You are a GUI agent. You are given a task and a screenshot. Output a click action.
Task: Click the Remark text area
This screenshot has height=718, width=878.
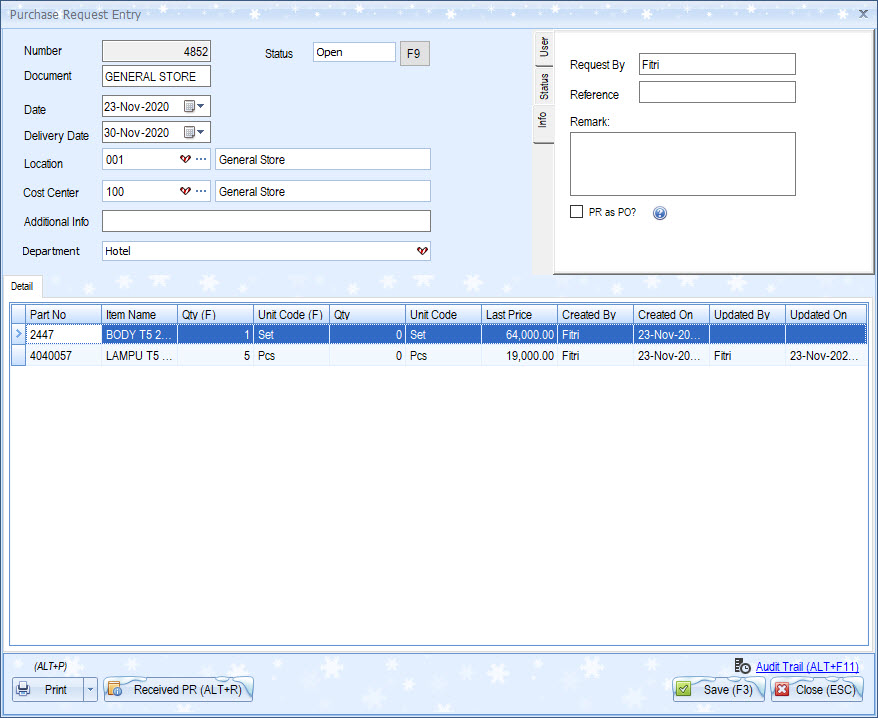682,164
